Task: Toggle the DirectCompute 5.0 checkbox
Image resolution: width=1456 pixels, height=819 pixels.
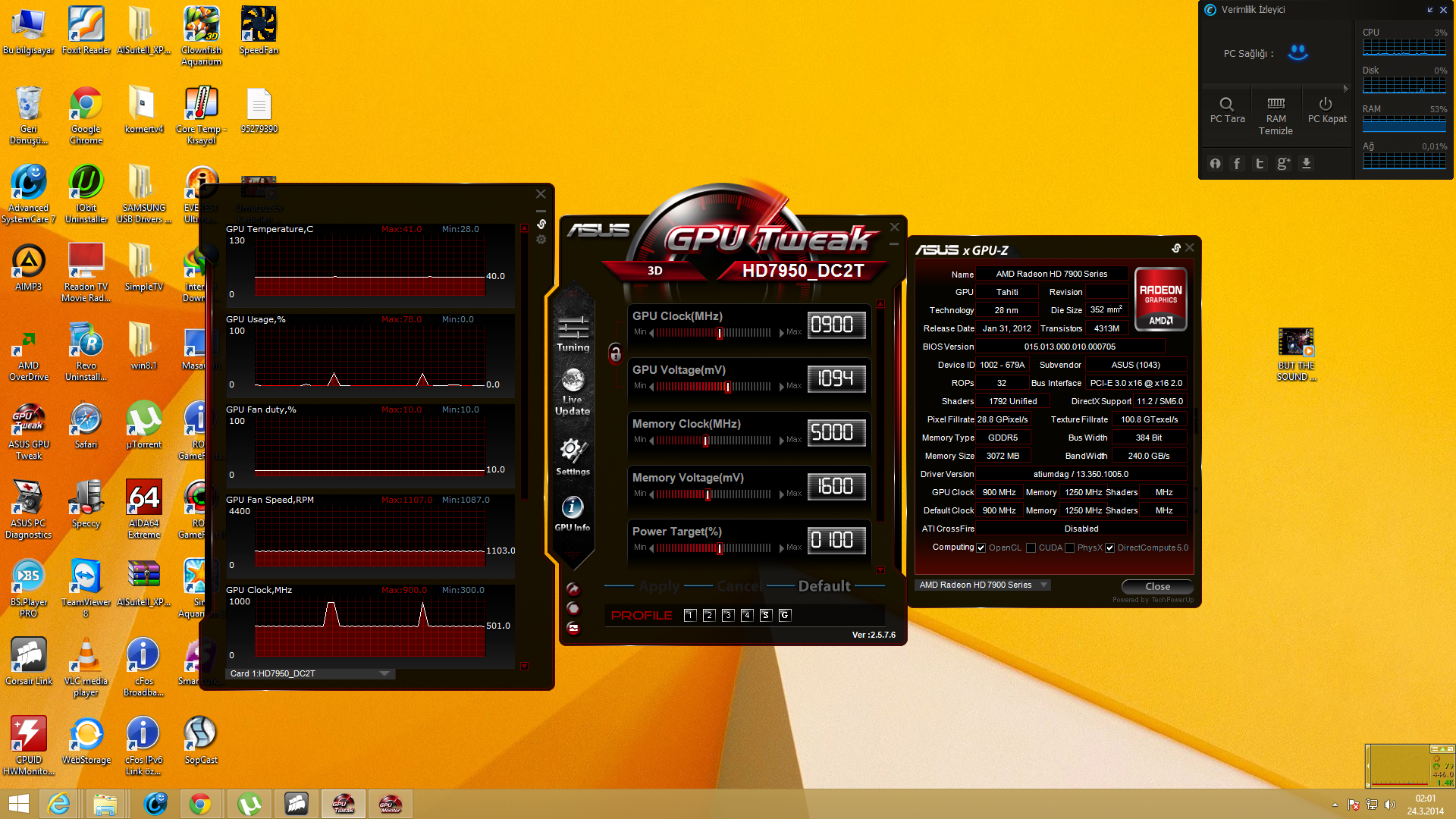Action: 1109,548
